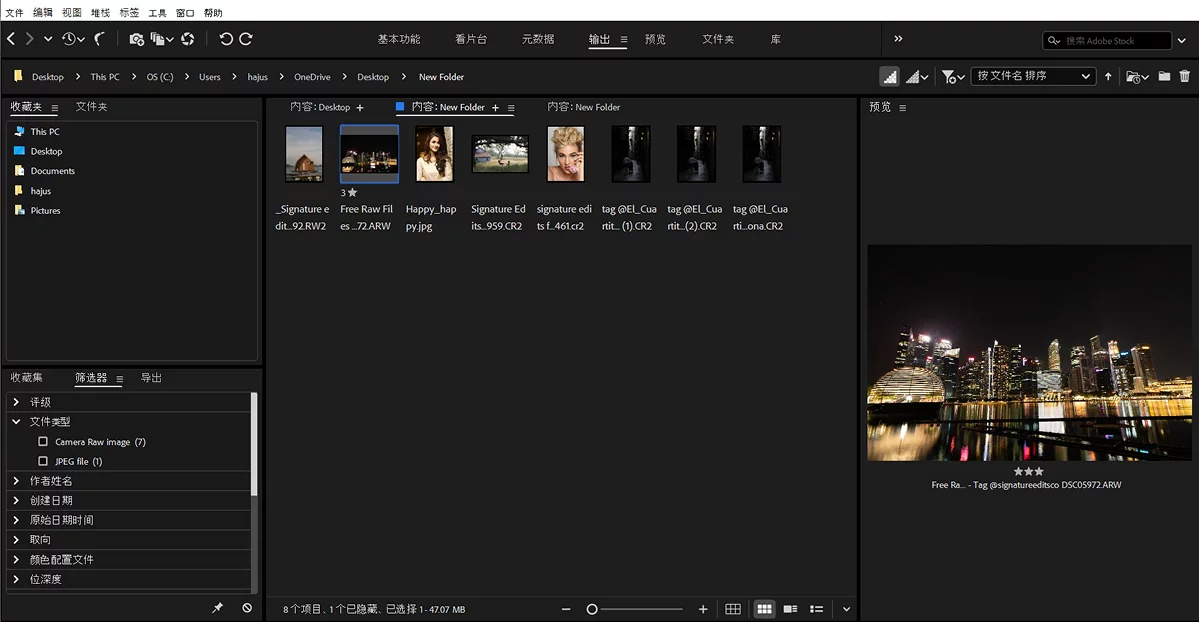Click the Adobe Stock search field
Image resolution: width=1199 pixels, height=622 pixels.
(x=1106, y=41)
